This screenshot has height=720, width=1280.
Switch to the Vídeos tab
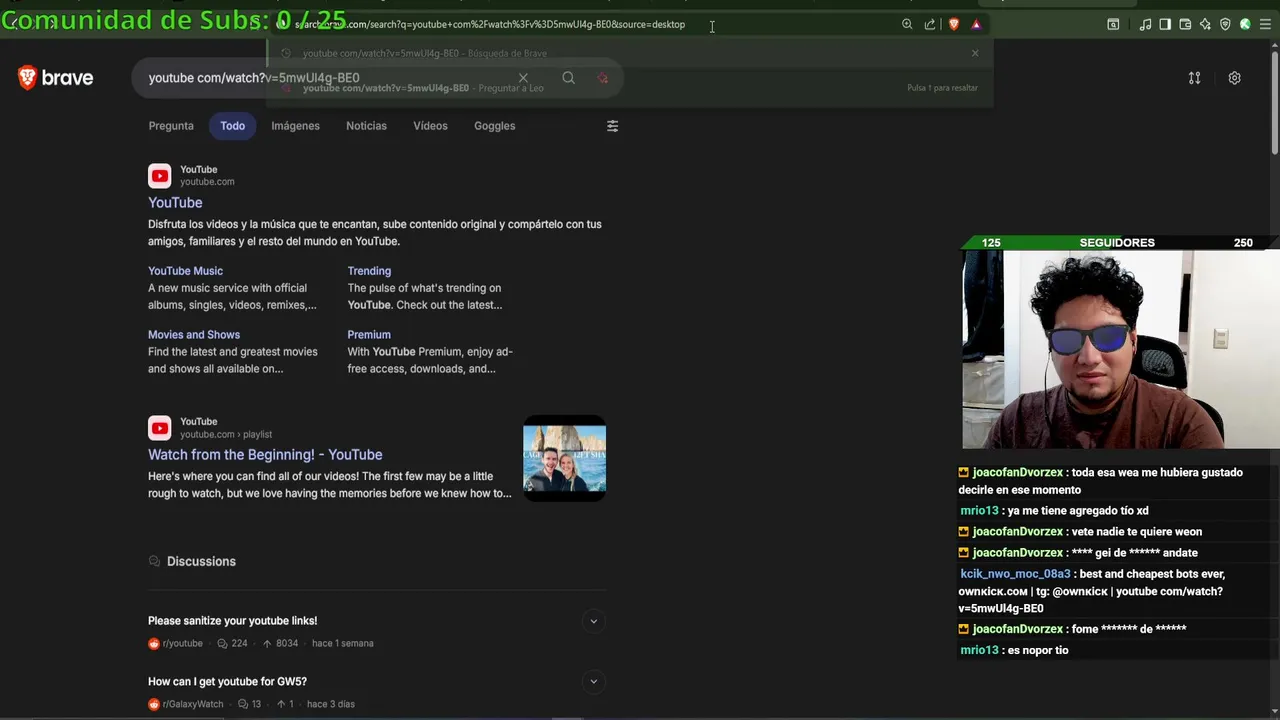point(430,126)
